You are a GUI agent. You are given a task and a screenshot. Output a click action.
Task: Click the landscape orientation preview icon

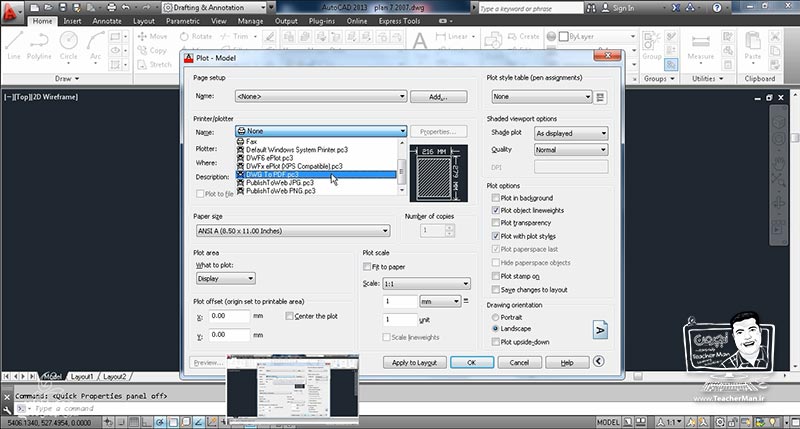(x=600, y=330)
